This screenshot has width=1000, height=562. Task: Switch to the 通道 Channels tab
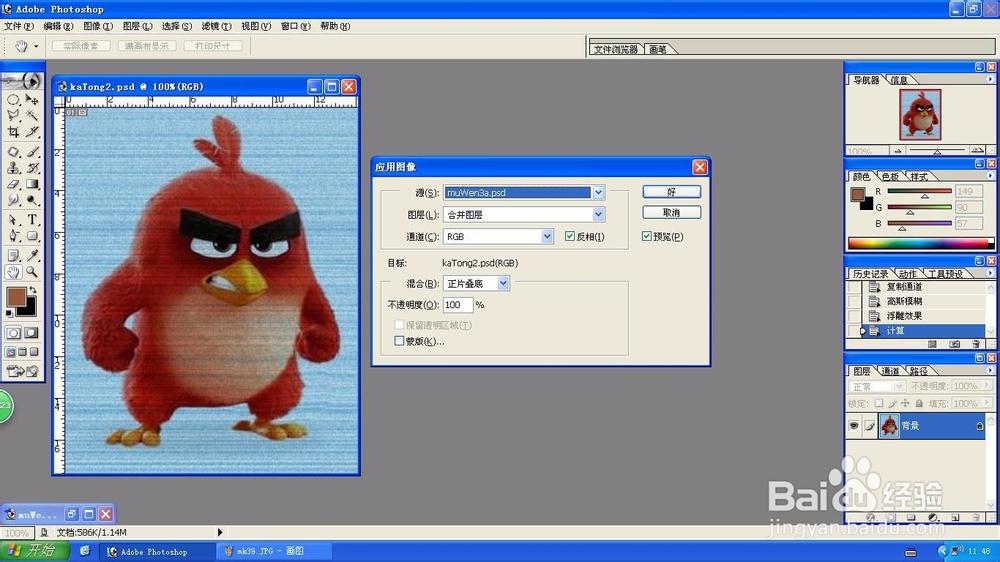point(890,371)
